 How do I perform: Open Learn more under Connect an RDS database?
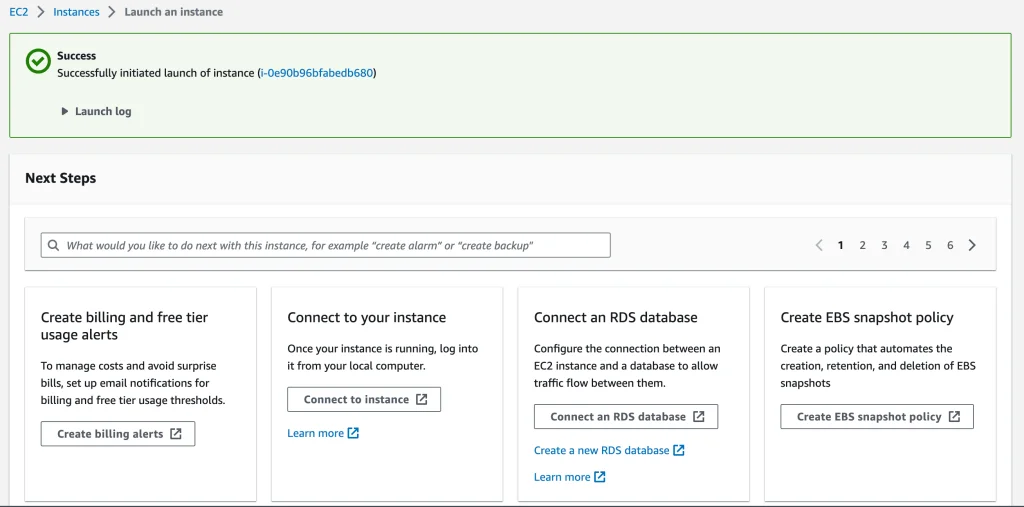pyautogui.click(x=570, y=477)
